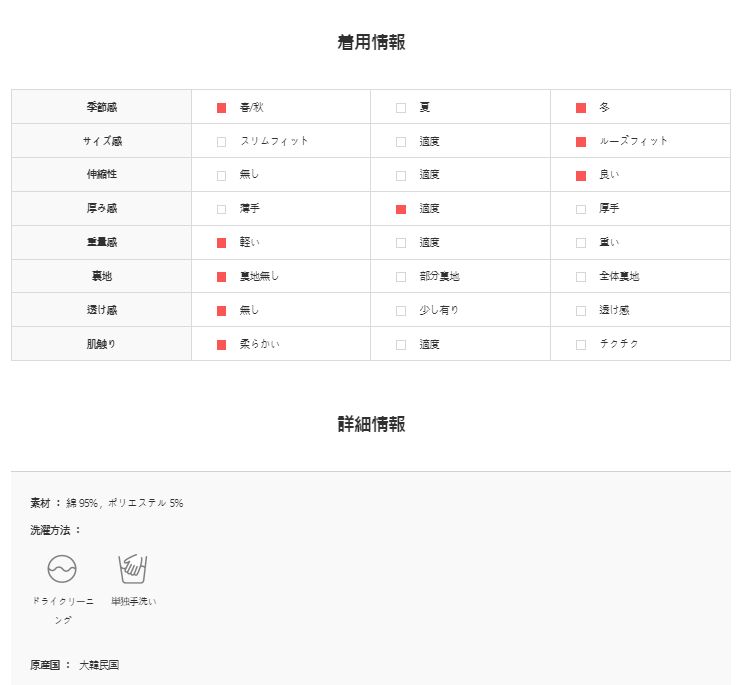
Task: Check the 夏 season box
Action: coord(401,108)
